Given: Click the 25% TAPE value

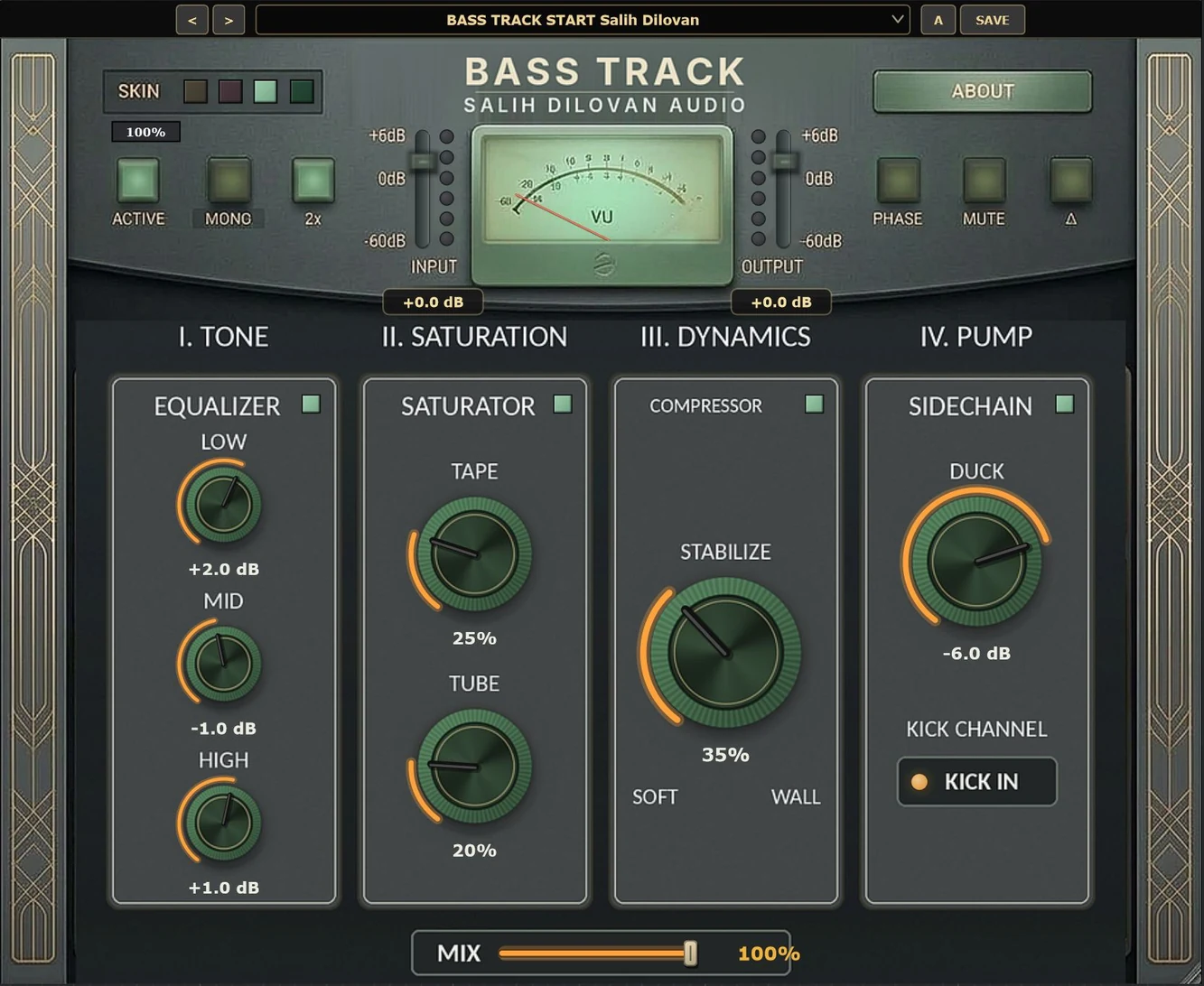Looking at the screenshot, I should [474, 638].
